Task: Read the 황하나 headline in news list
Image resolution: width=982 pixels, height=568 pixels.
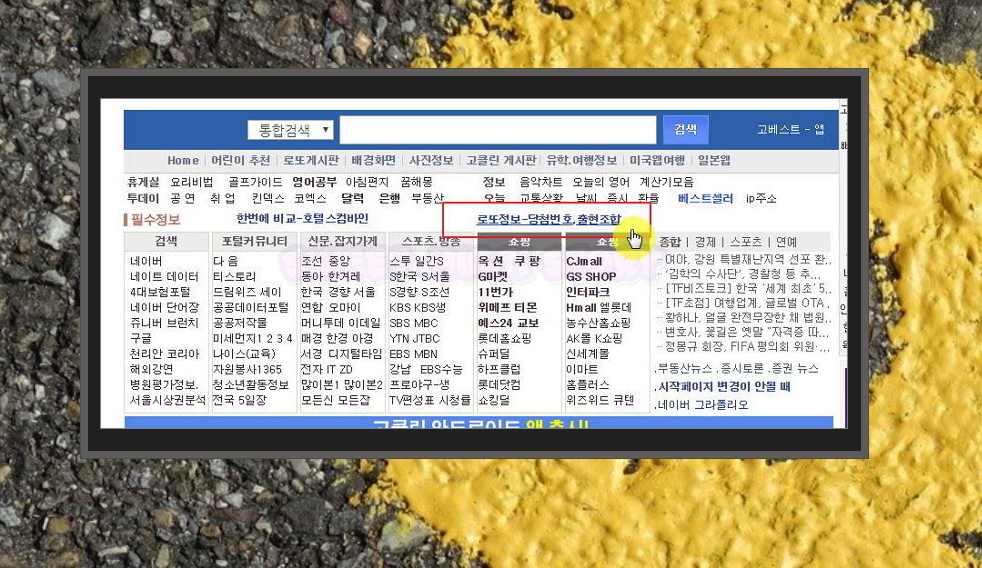Action: pyautogui.click(x=747, y=318)
